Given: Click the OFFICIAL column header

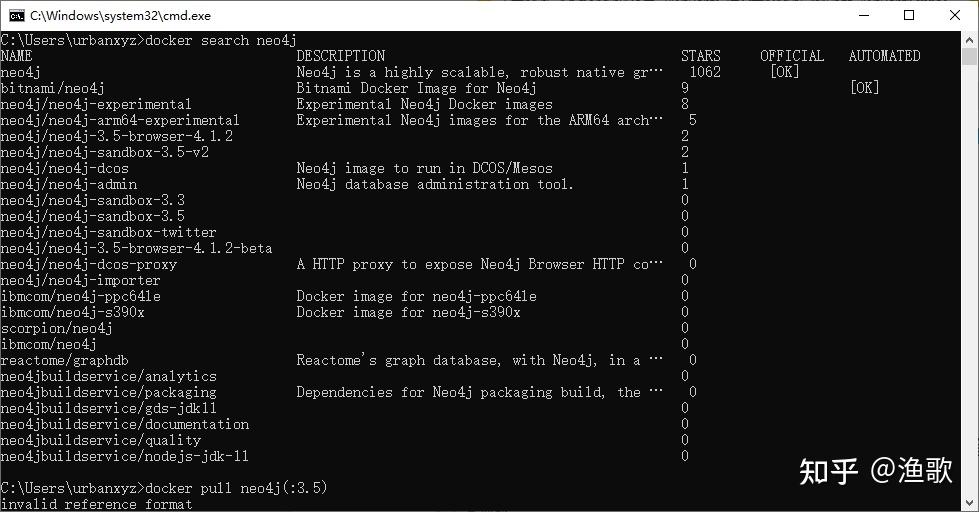Looking at the screenshot, I should (x=792, y=56).
